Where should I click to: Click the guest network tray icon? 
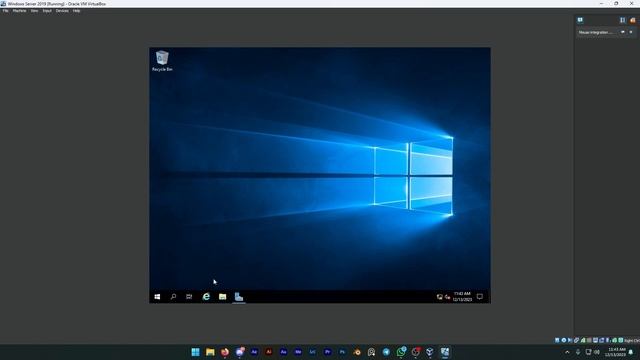[440, 297]
